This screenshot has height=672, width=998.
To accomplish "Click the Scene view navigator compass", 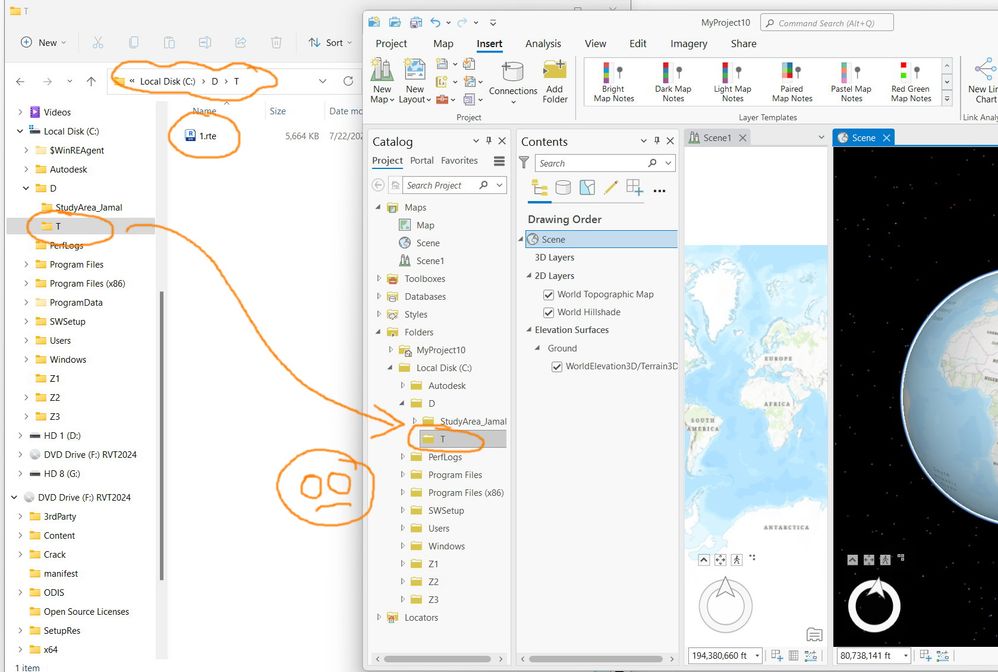I will click(875, 606).
